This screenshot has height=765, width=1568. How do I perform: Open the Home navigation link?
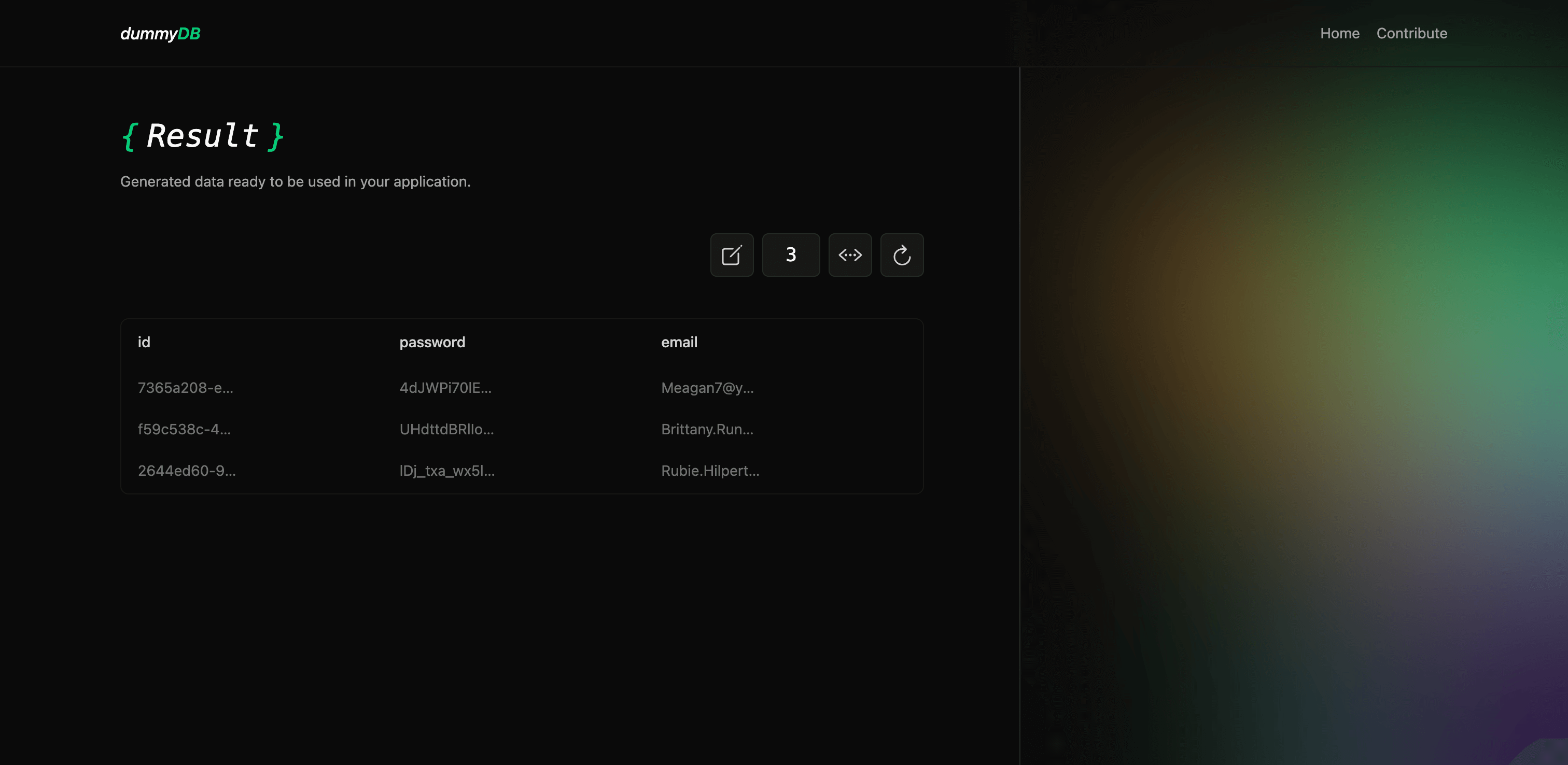[x=1339, y=34]
